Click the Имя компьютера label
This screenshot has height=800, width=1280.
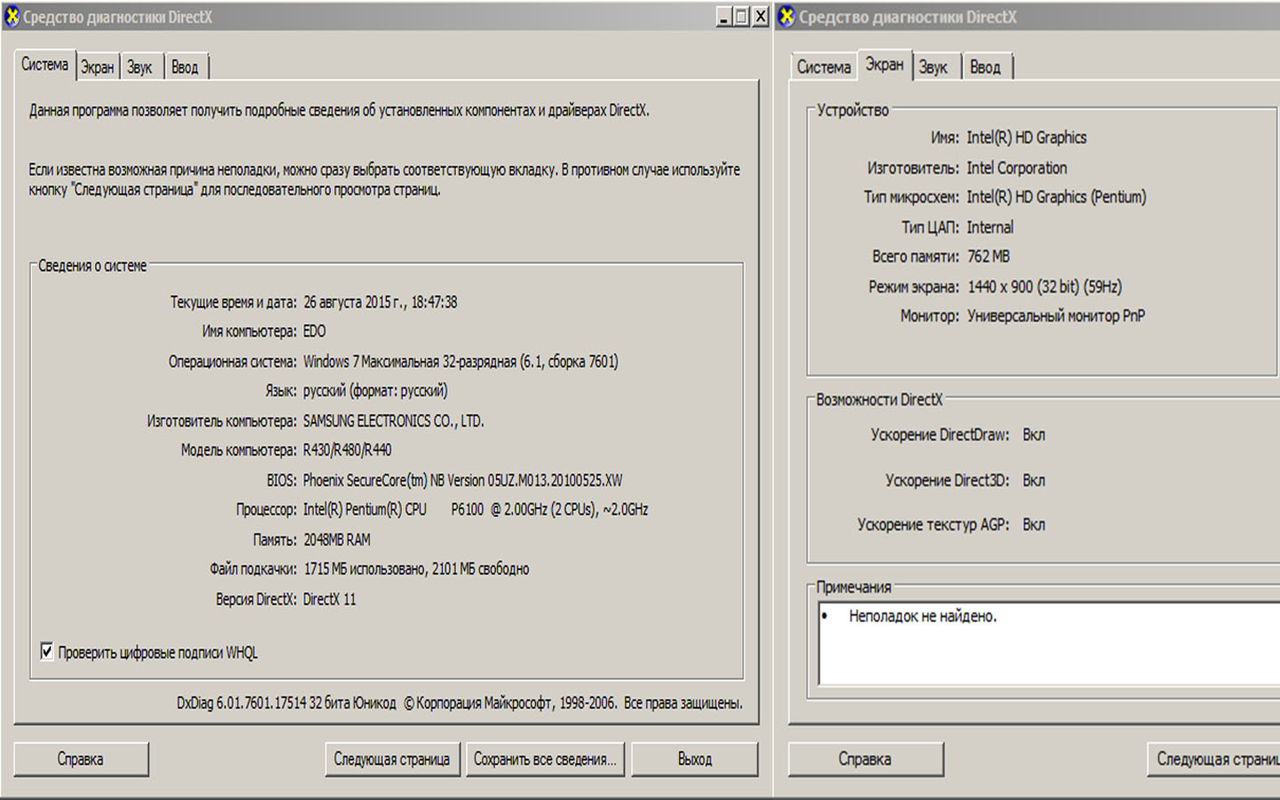tap(249, 331)
